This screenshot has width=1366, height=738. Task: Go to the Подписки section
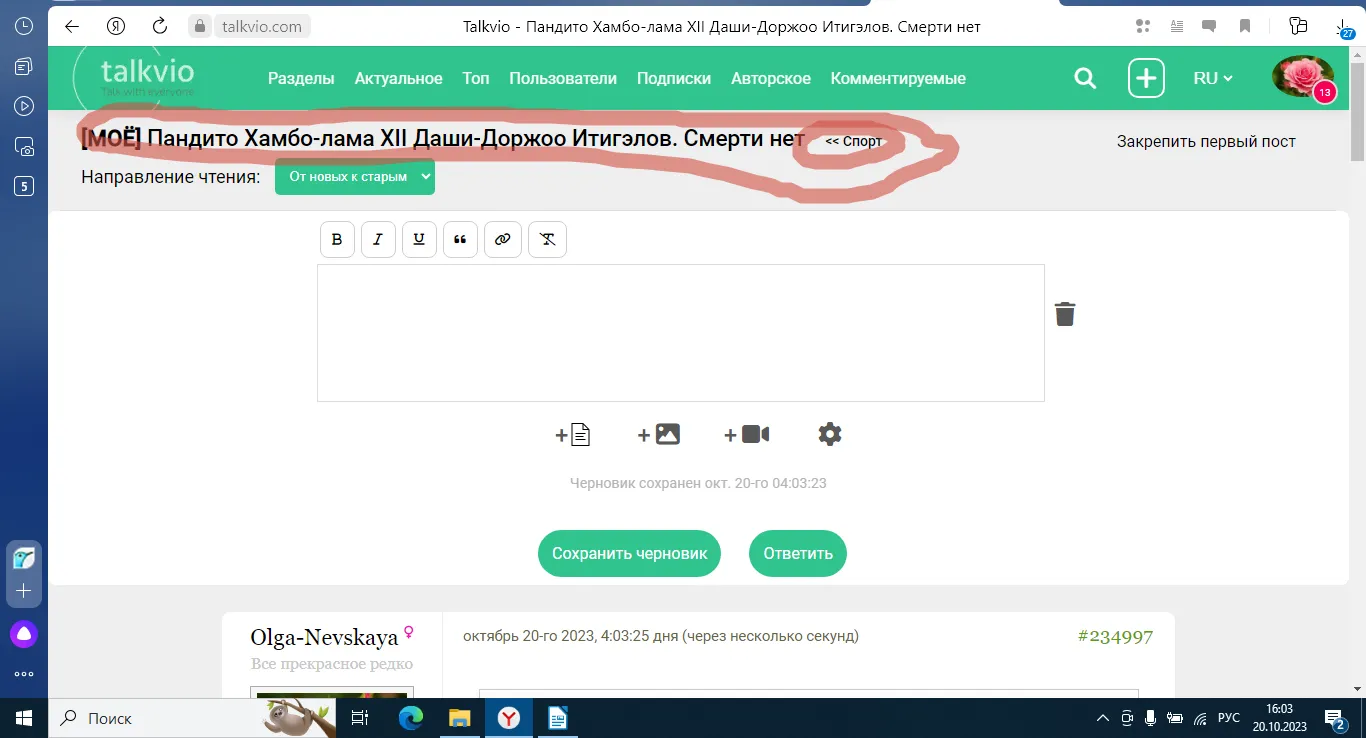coord(674,78)
